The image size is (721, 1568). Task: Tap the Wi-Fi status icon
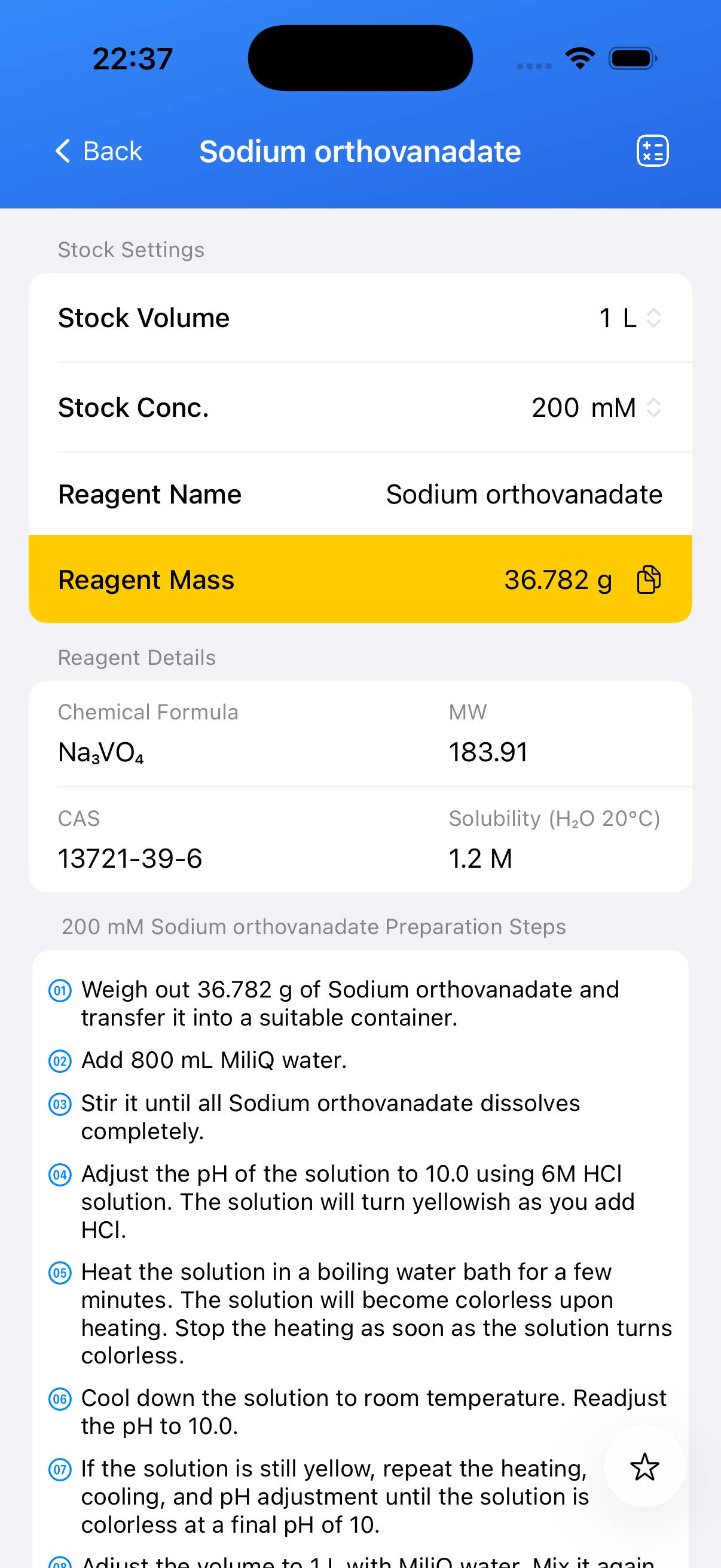click(580, 59)
